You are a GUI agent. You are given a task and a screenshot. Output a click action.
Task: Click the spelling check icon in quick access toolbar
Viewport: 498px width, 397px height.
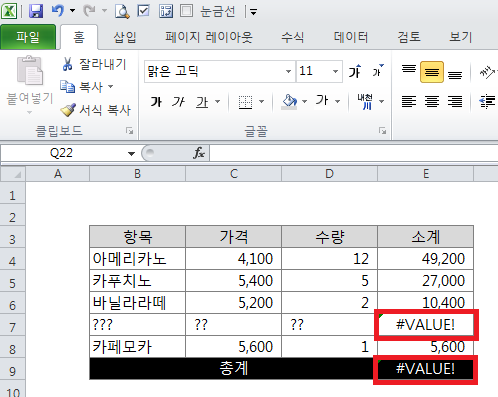[144, 11]
